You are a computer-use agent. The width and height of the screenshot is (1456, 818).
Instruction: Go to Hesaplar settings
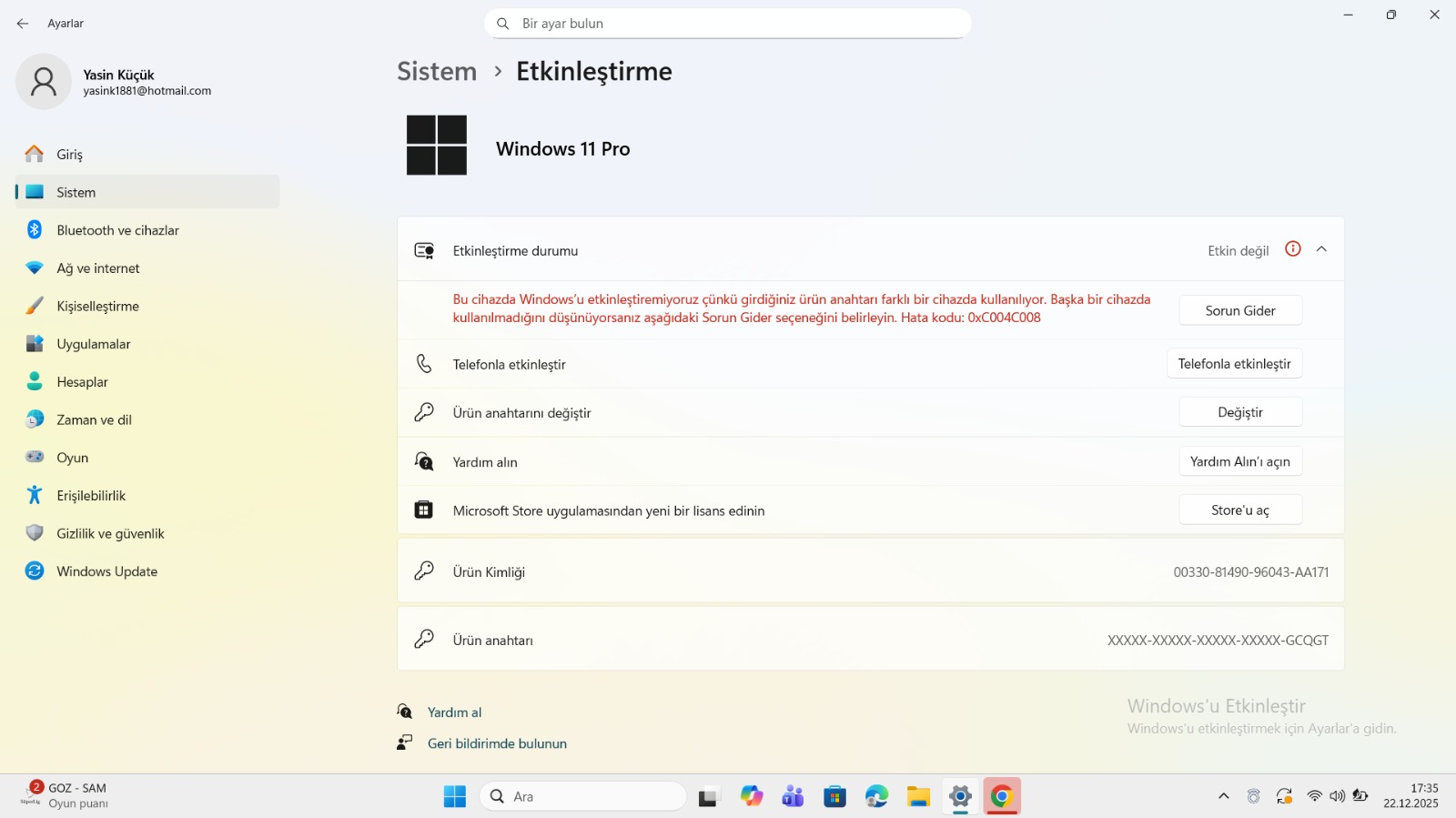[147, 382]
